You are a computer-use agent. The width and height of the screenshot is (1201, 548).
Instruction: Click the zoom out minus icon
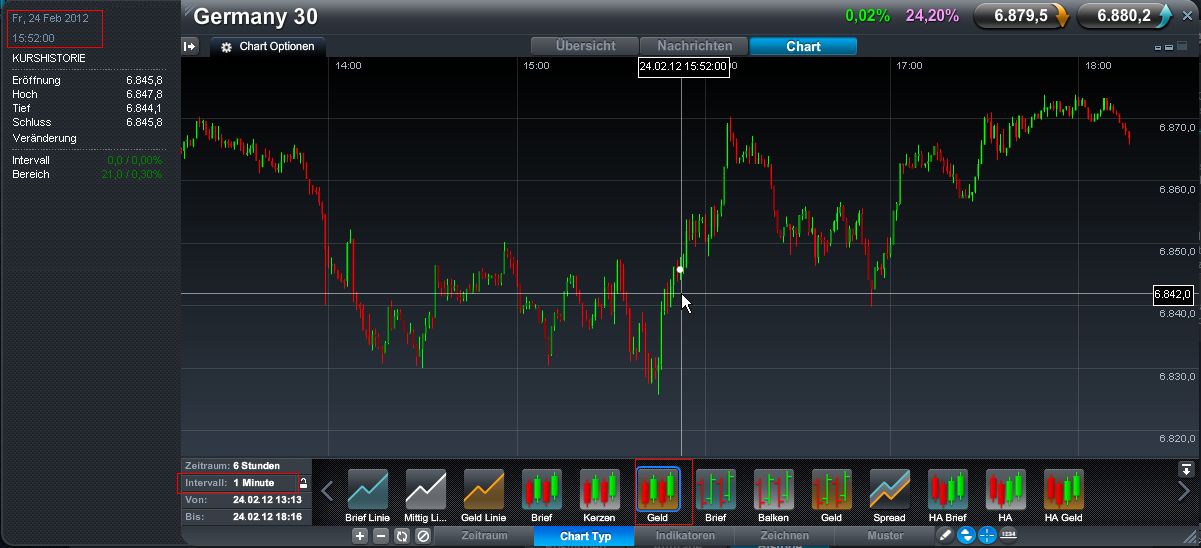coord(381,537)
